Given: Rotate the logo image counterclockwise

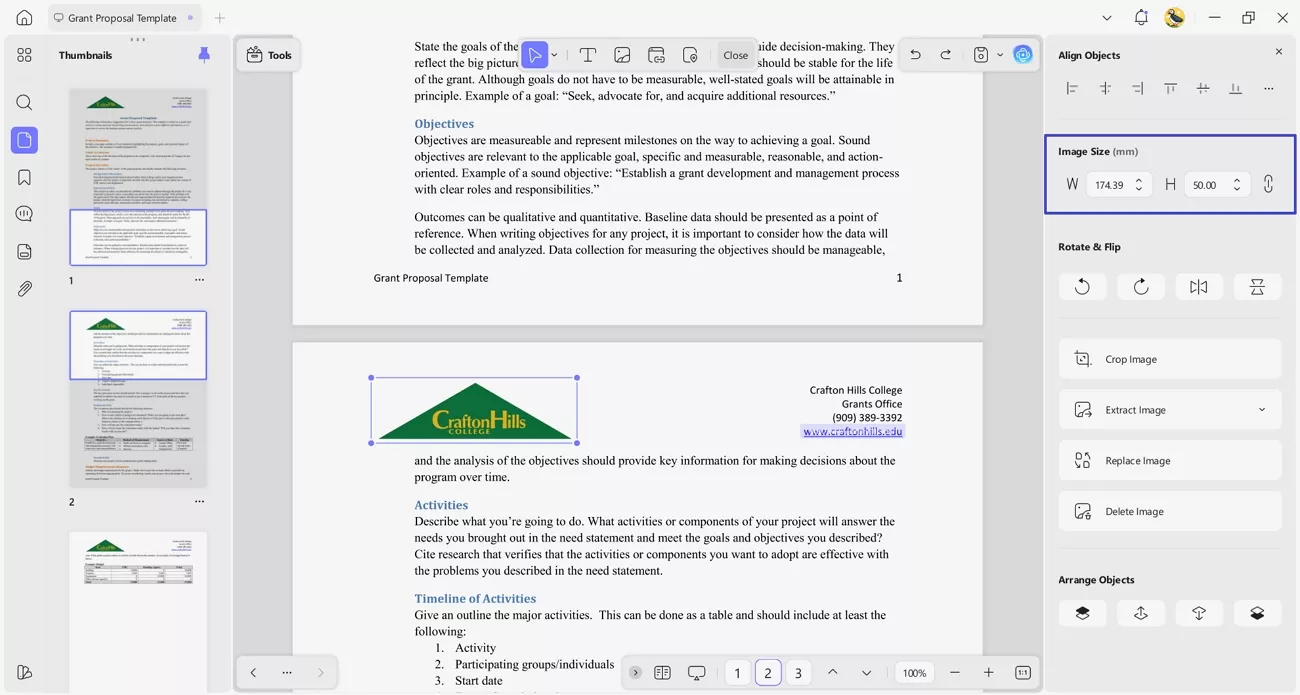Looking at the screenshot, I should 1082,286.
